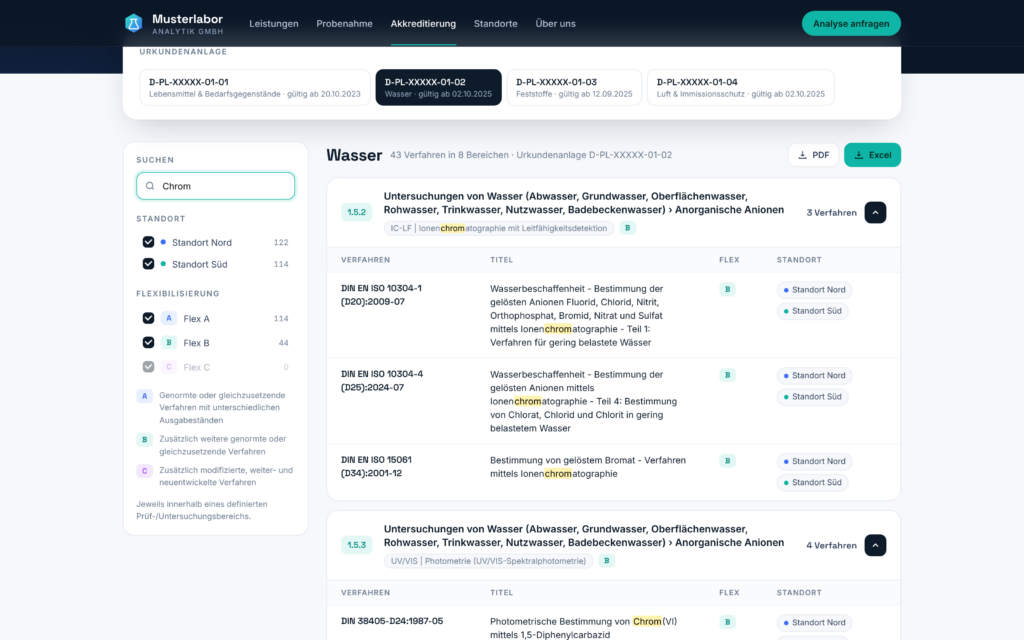1024x640 pixels.
Task: Click the 1.5.2 section number badge
Action: pos(357,212)
